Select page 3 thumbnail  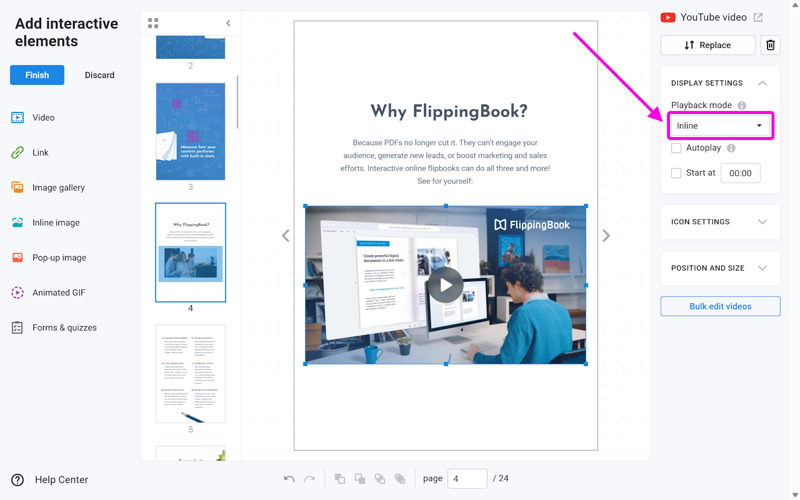pos(190,131)
